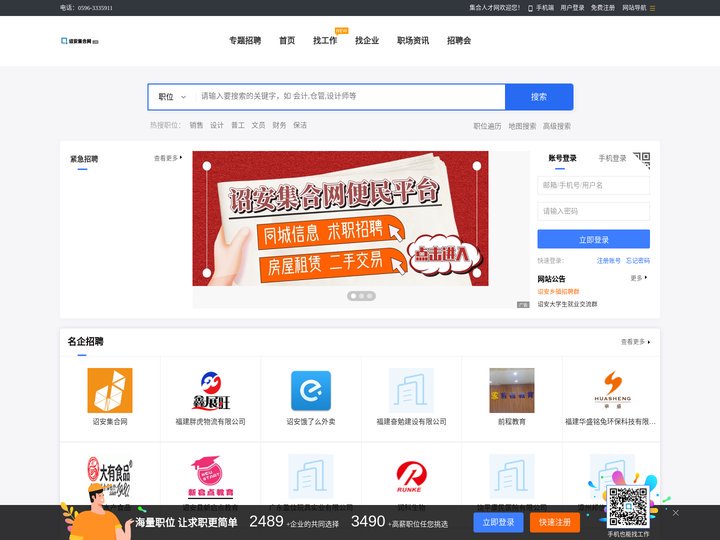Click 免费注册 in top bar
The width and height of the screenshot is (720, 540).
tap(603, 8)
